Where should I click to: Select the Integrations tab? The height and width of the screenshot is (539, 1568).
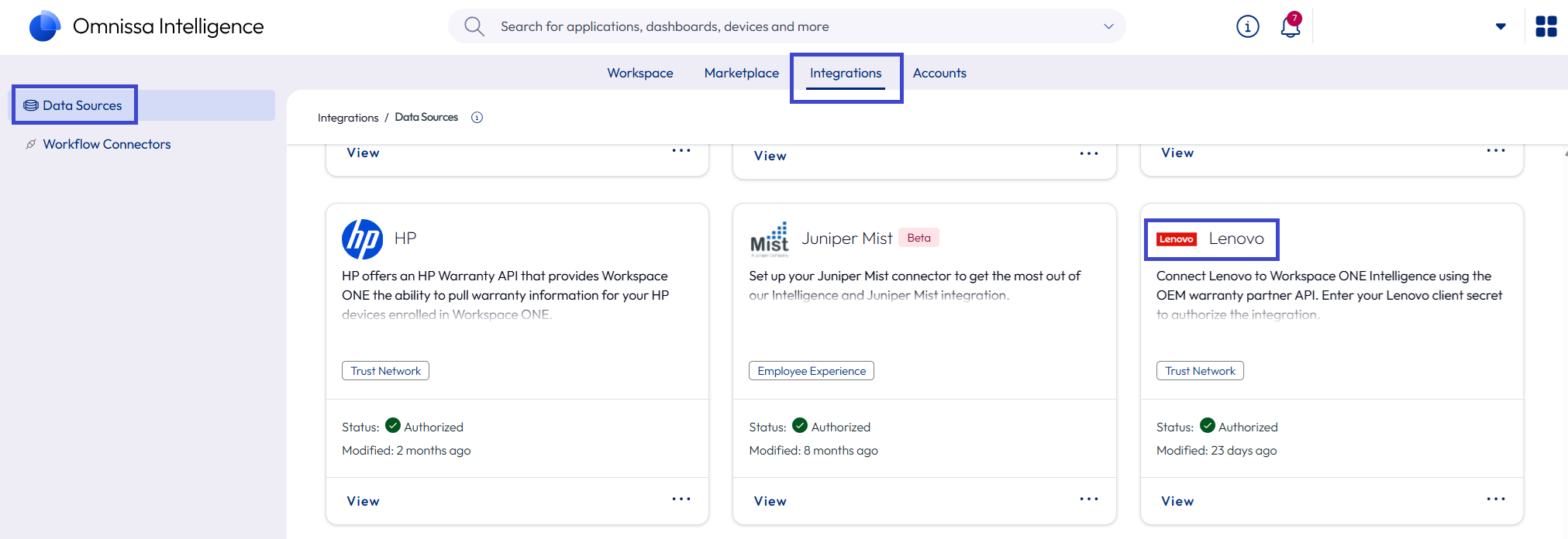(846, 73)
